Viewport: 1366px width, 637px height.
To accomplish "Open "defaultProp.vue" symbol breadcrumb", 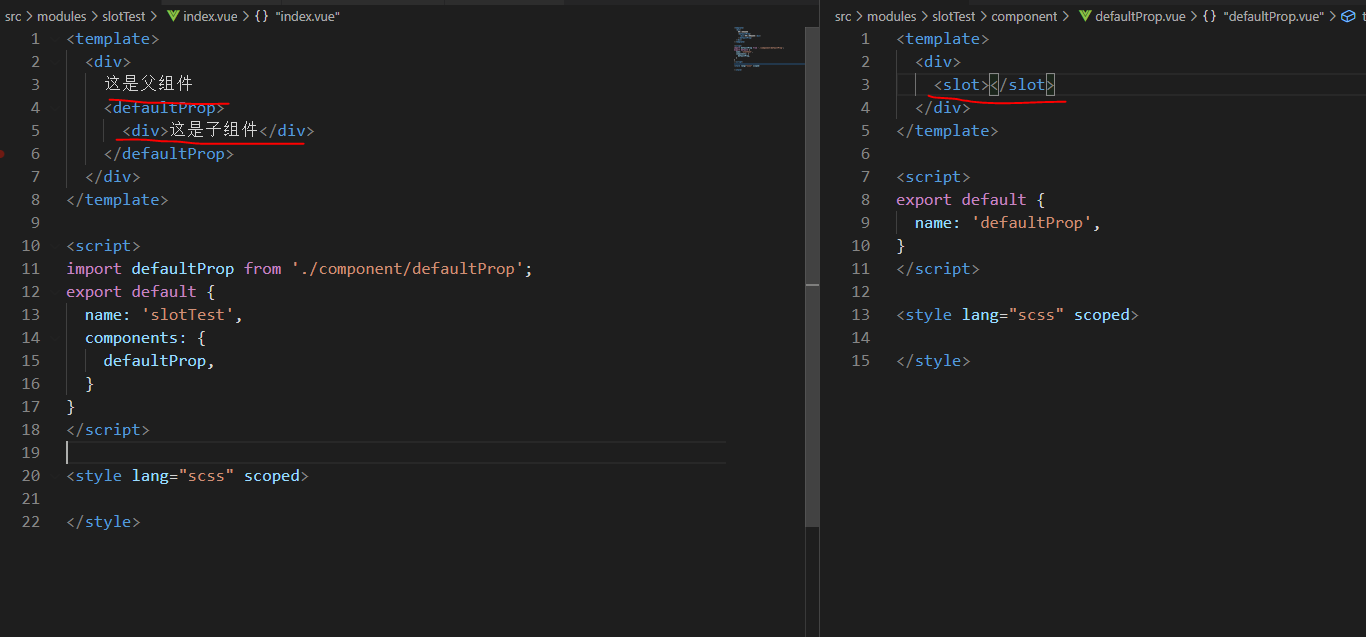I will click(1273, 16).
